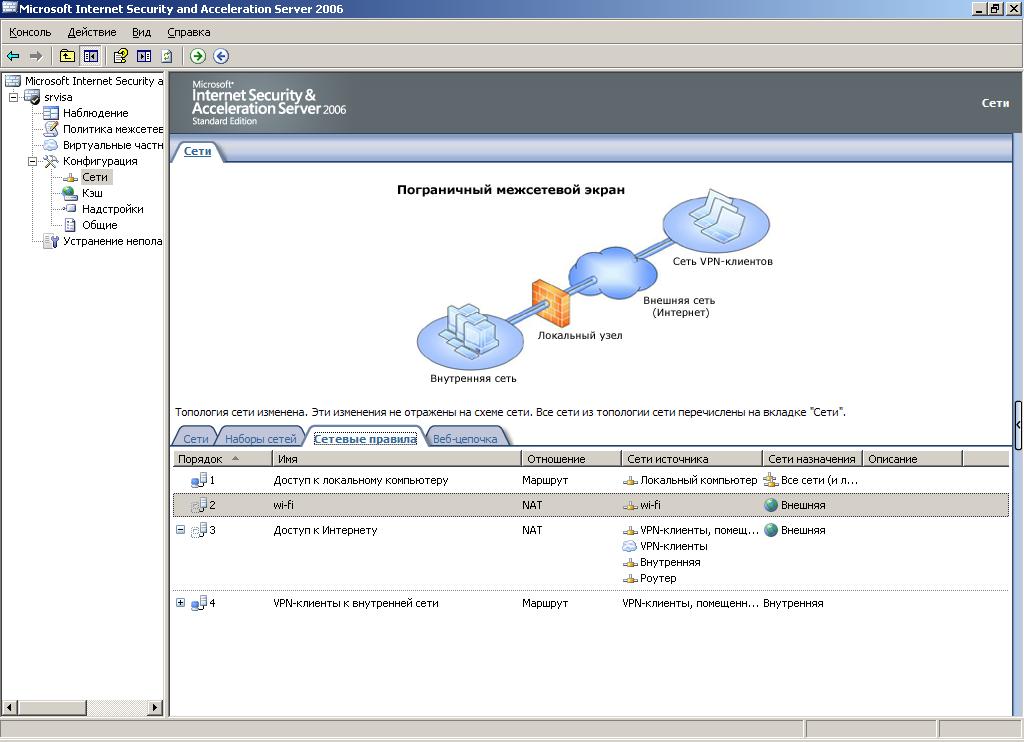Collapse the srvisa server node
Image resolution: width=1024 pixels, height=742 pixels.
[x=14, y=97]
